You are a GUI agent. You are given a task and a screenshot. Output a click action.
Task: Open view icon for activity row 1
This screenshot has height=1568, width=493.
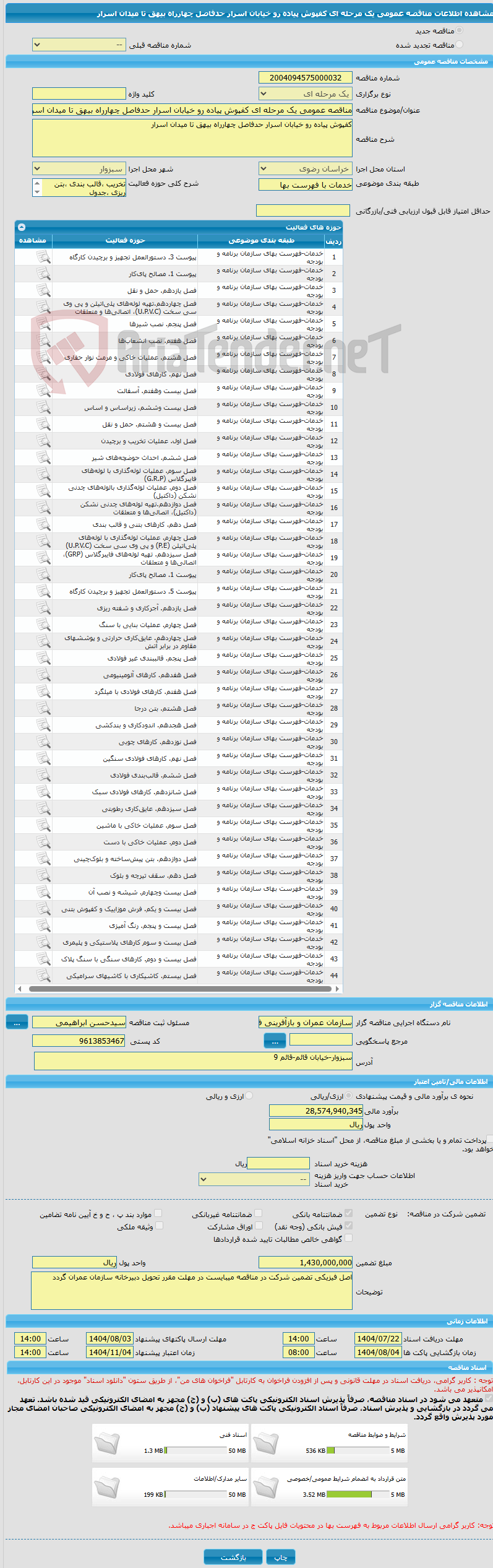coord(43,257)
